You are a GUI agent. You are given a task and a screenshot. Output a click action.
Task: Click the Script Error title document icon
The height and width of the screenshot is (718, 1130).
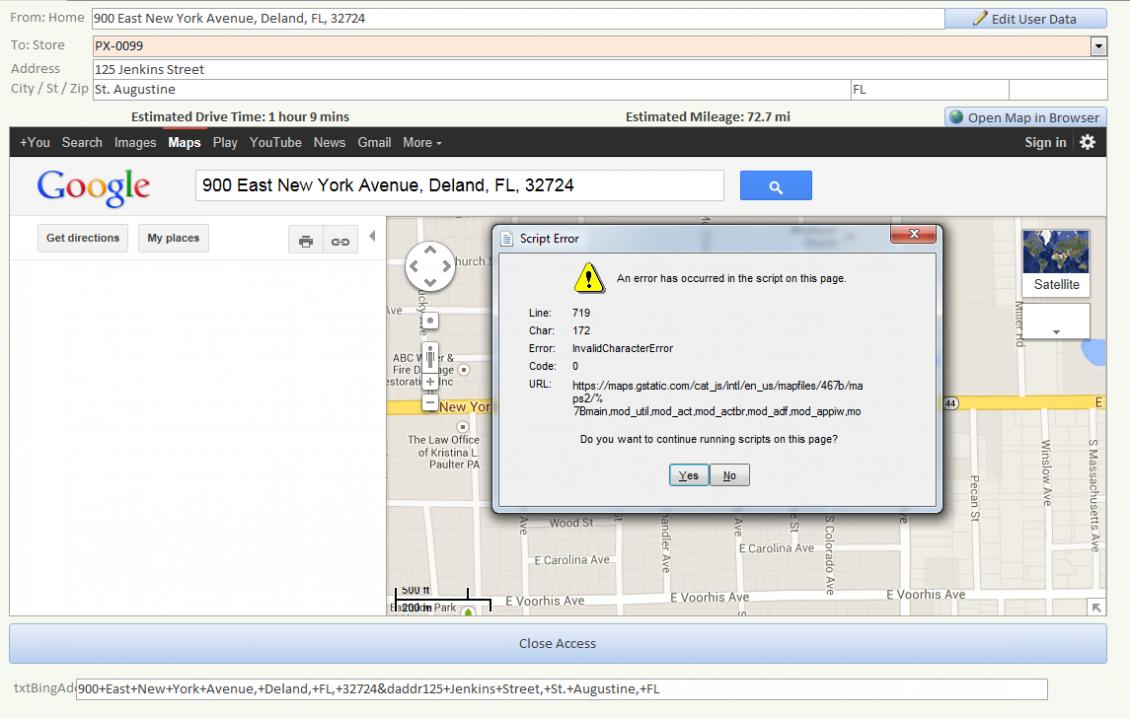[507, 239]
